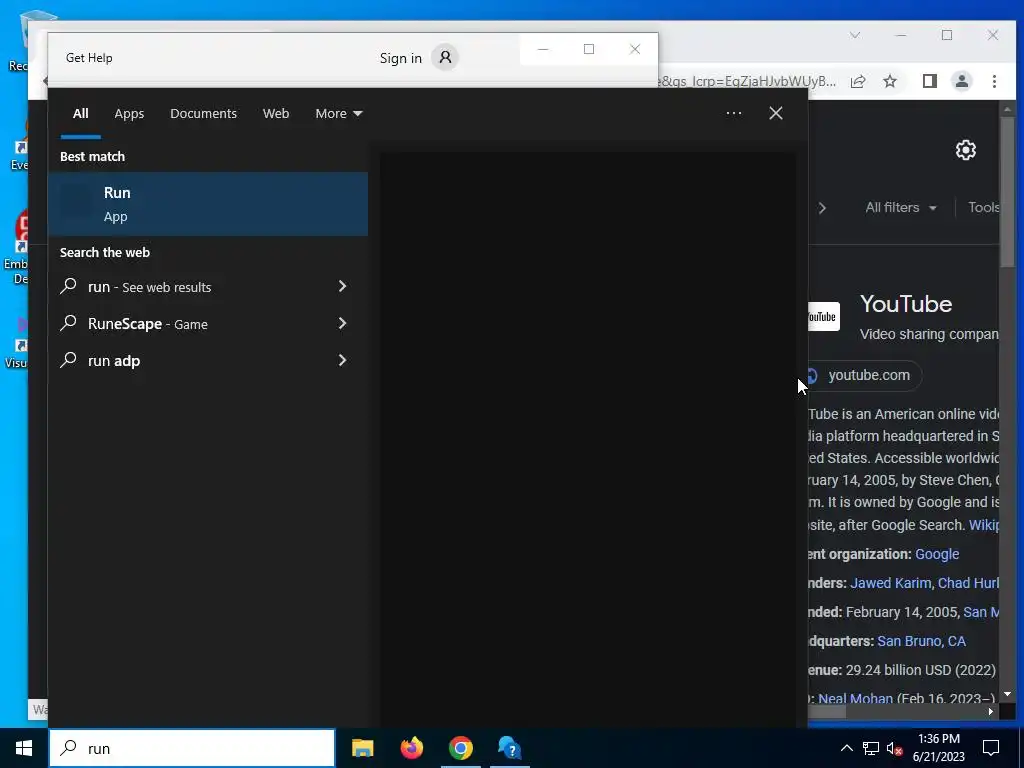Switch to Chrome from the taskbar
This screenshot has width=1024, height=768.
pos(460,748)
